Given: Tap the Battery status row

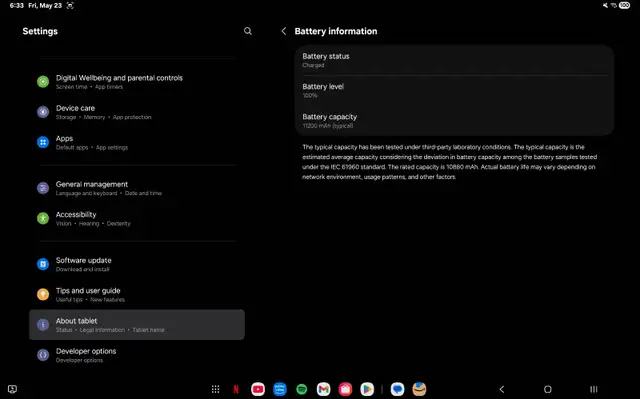Looking at the screenshot, I should pyautogui.click(x=454, y=60).
